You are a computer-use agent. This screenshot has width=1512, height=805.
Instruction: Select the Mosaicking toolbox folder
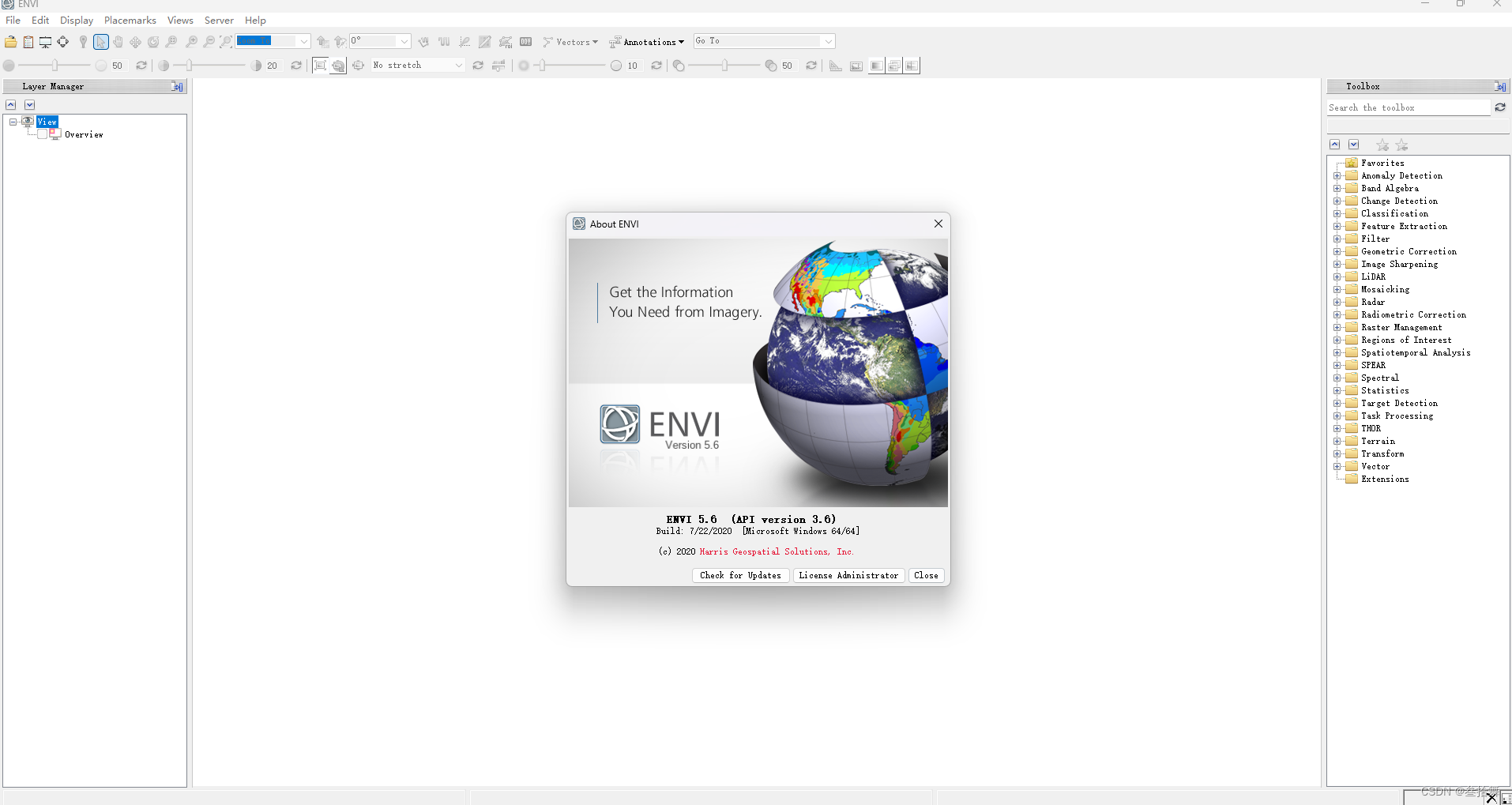tap(1385, 289)
